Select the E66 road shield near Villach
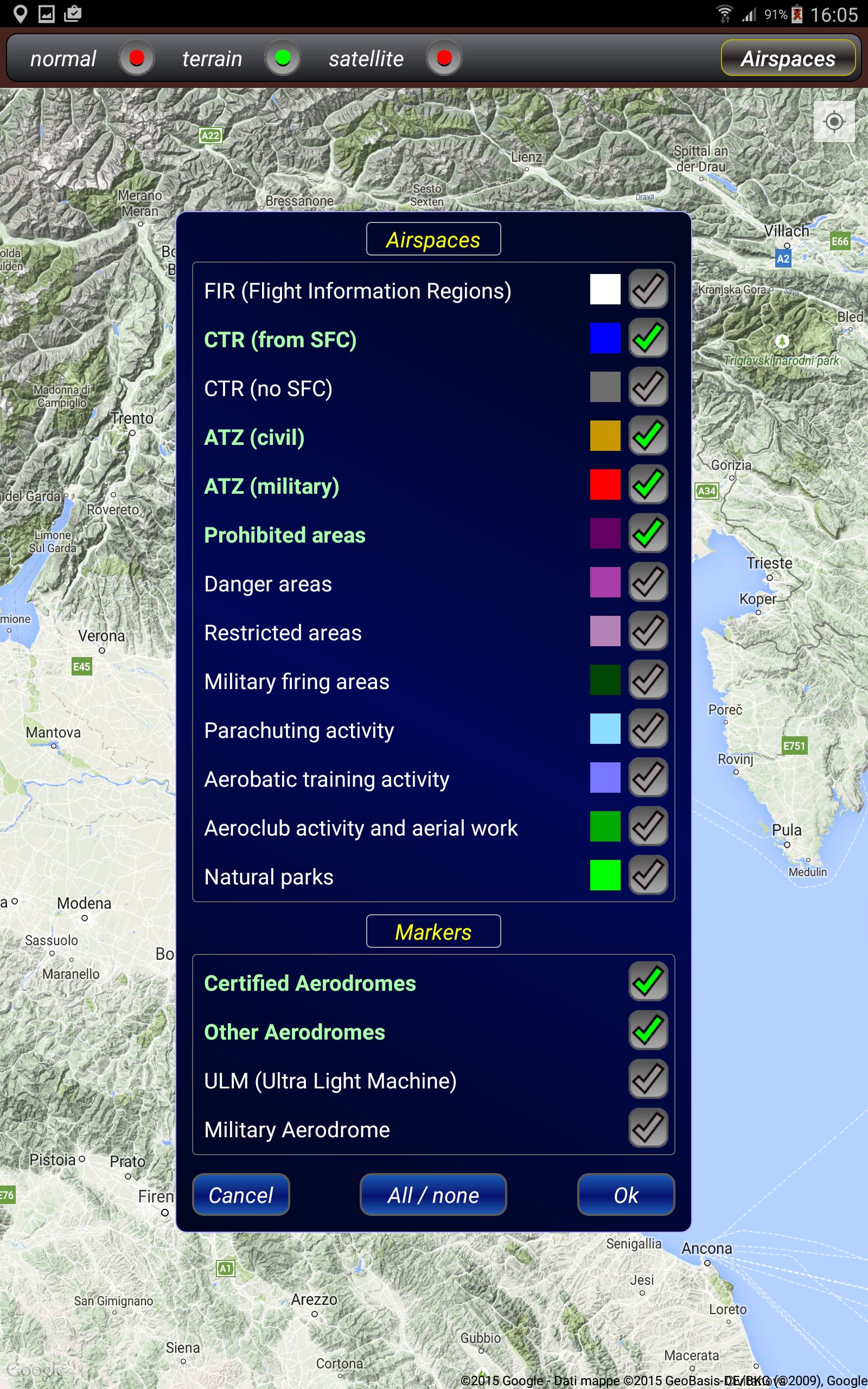This screenshot has width=868, height=1389. tap(839, 241)
